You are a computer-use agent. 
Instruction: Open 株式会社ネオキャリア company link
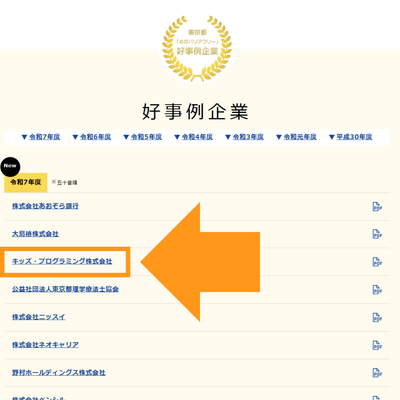(45, 345)
